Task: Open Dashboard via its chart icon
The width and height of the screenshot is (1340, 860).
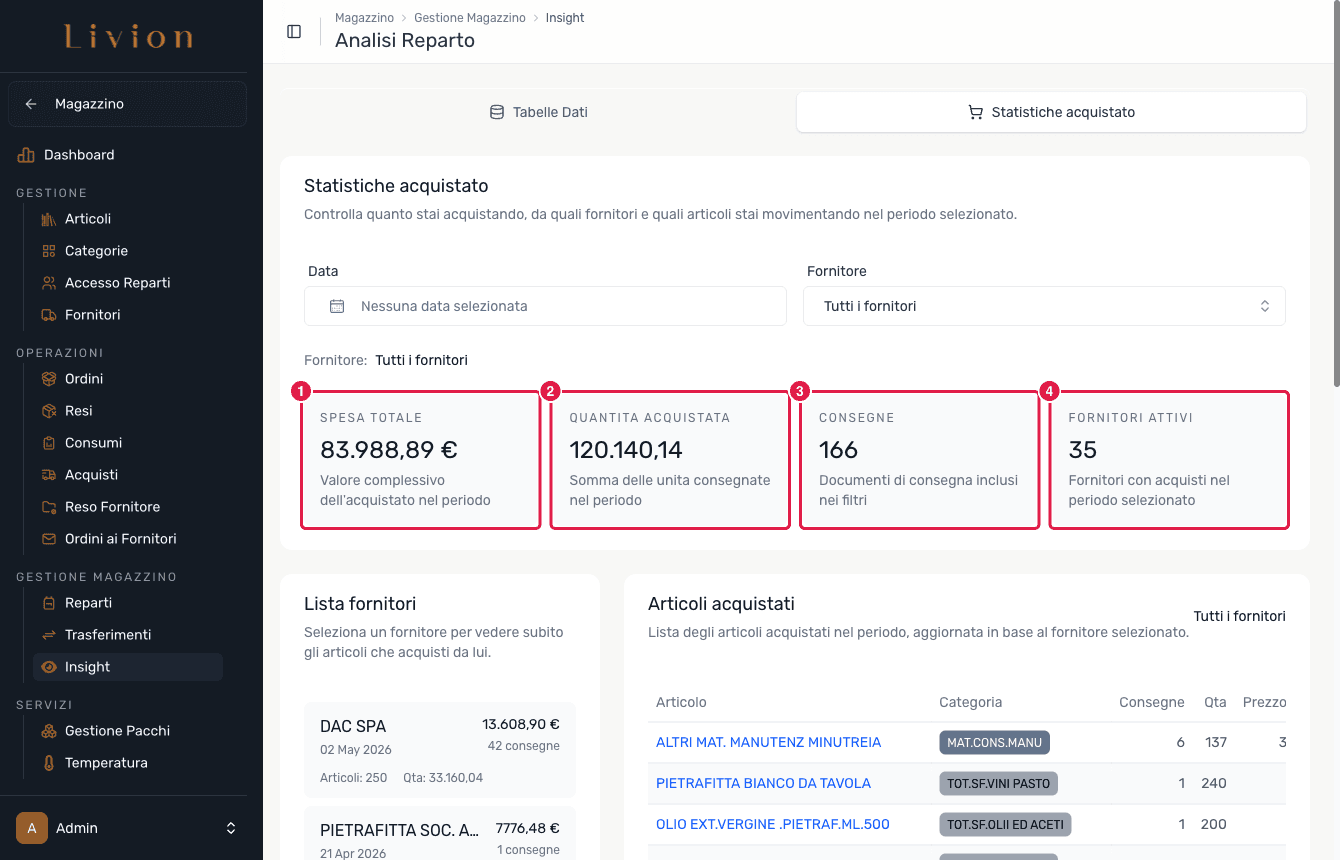Action: coord(26,155)
